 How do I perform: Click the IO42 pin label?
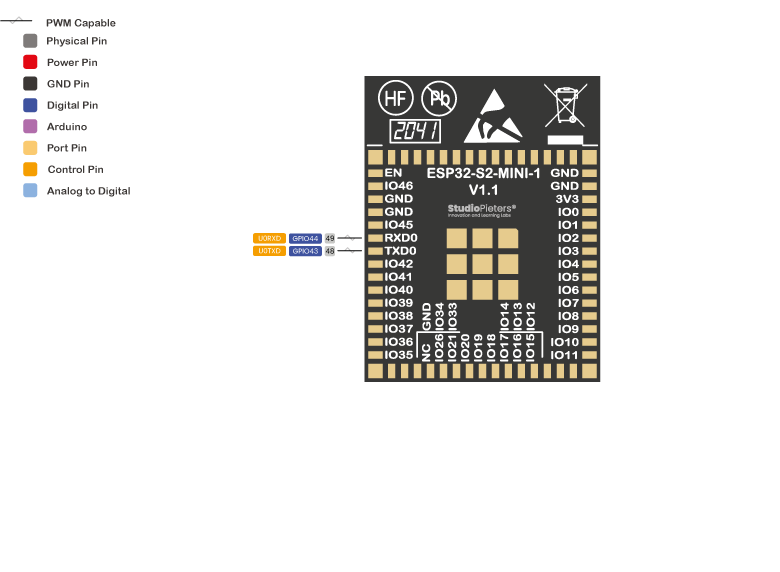(398, 264)
